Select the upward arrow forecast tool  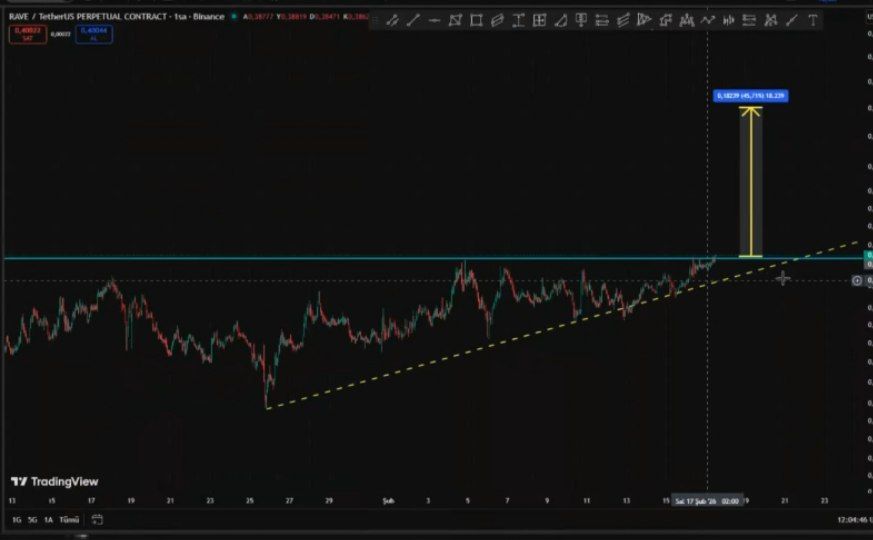pyautogui.click(x=665, y=21)
